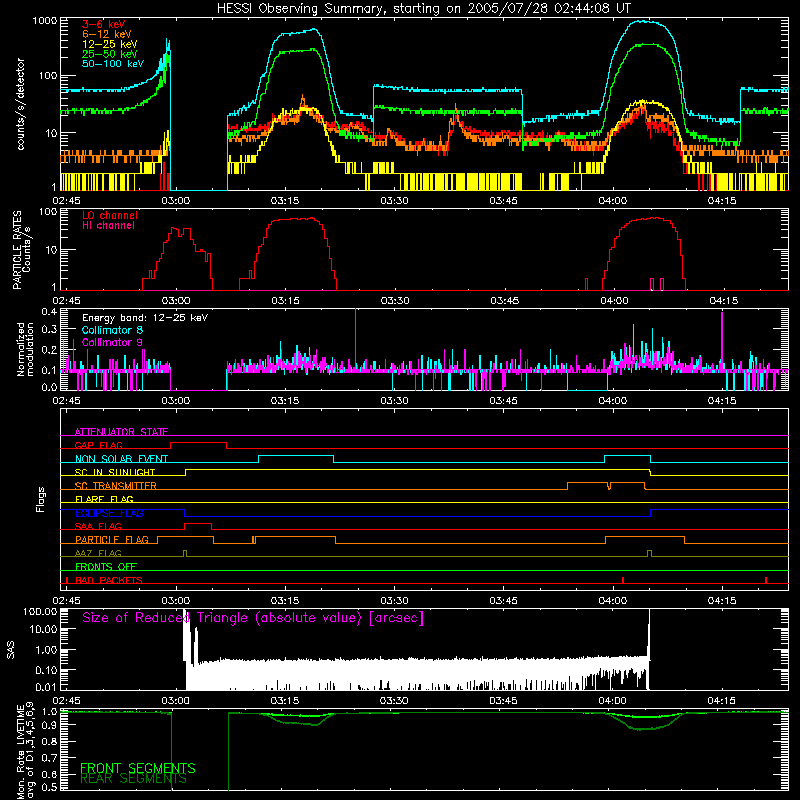Screen dimensions: 800x800
Task: Click the 0.7 tick on livetime plot
Action: coord(49,758)
